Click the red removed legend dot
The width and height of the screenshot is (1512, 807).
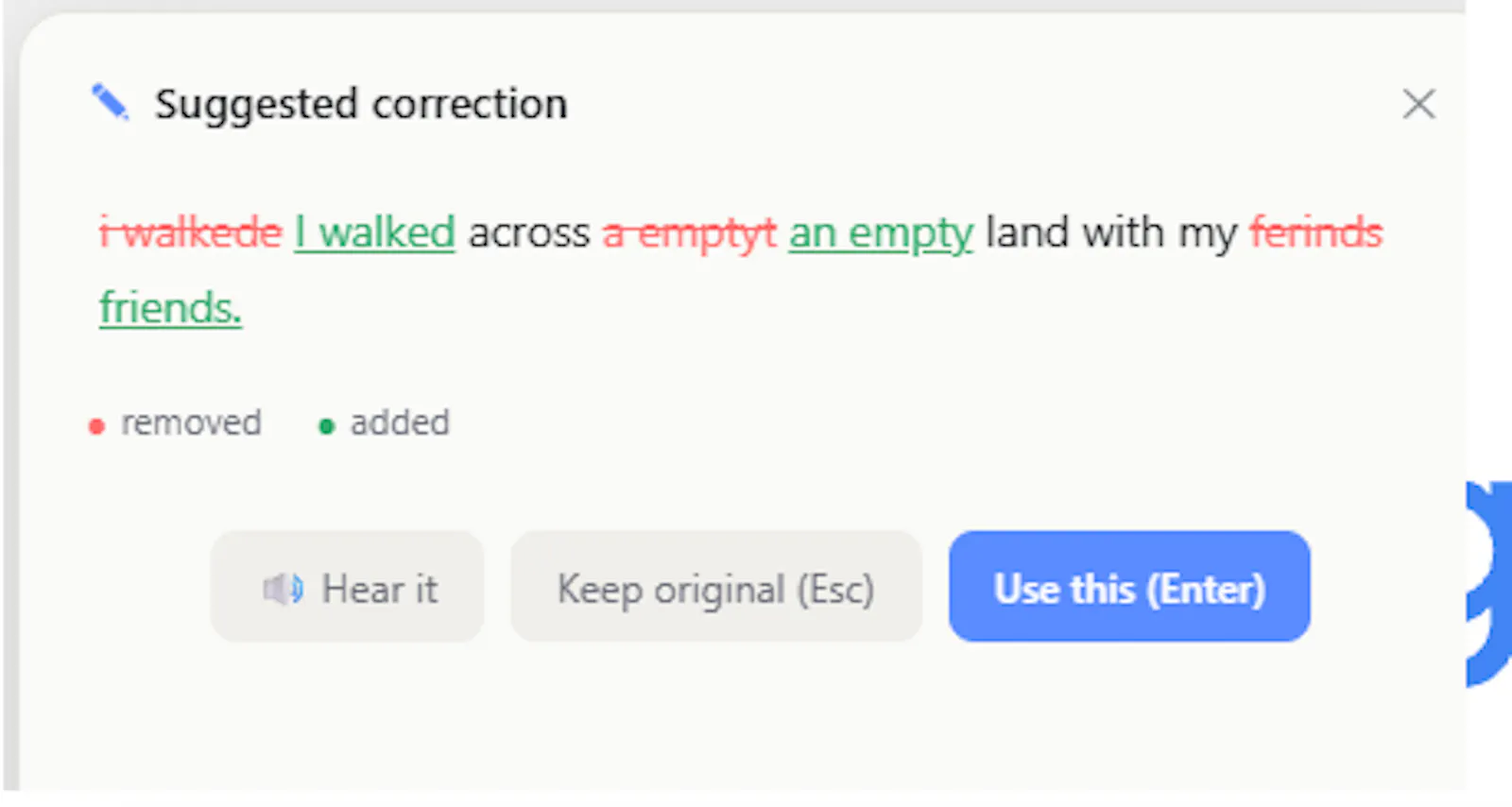pos(95,426)
